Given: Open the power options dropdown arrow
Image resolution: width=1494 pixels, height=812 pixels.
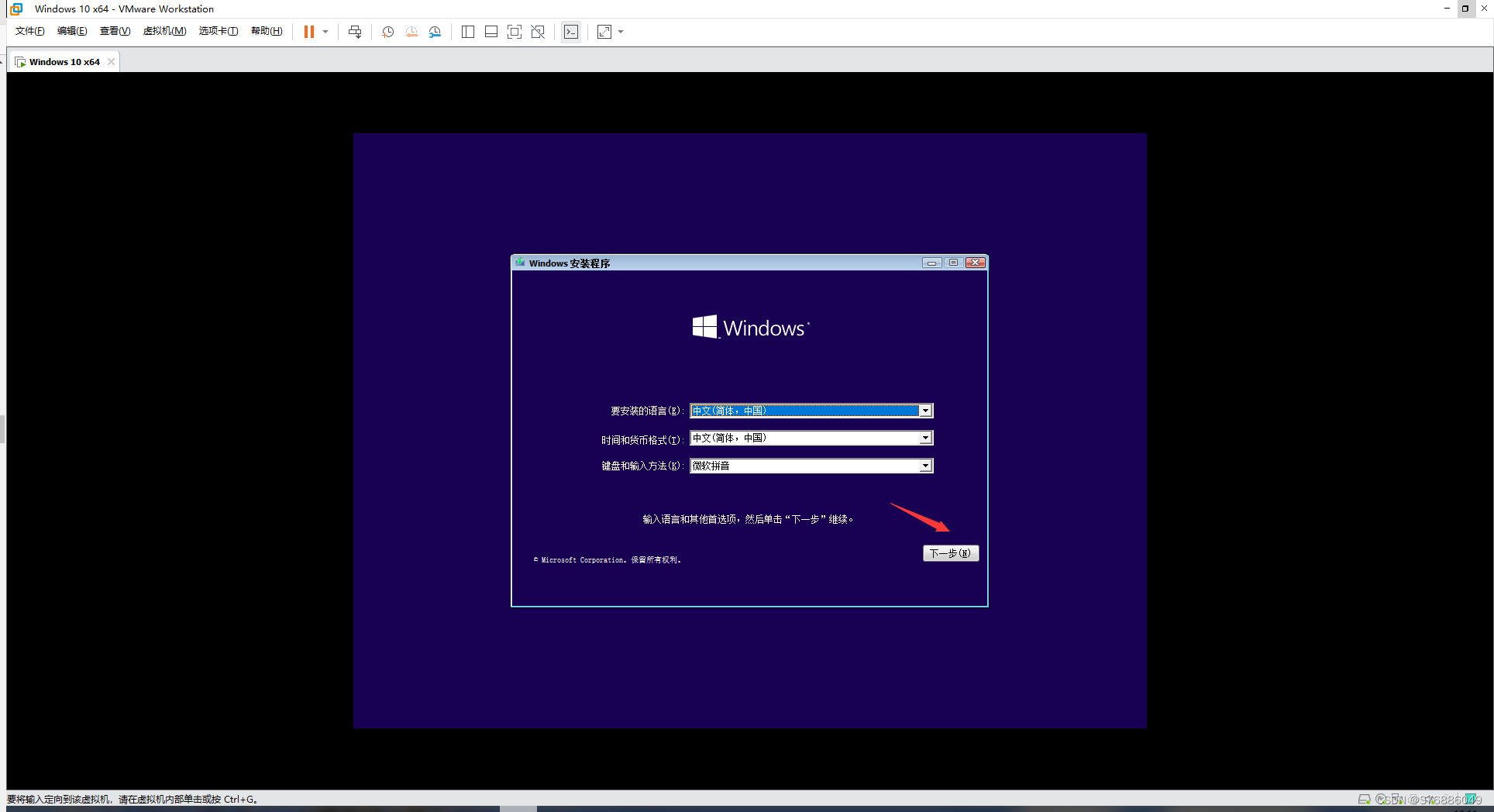Looking at the screenshot, I should click(325, 32).
